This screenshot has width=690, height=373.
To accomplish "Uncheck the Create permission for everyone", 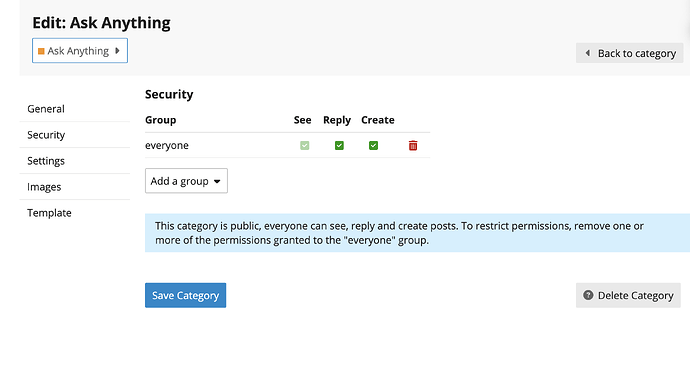I will point(373,146).
